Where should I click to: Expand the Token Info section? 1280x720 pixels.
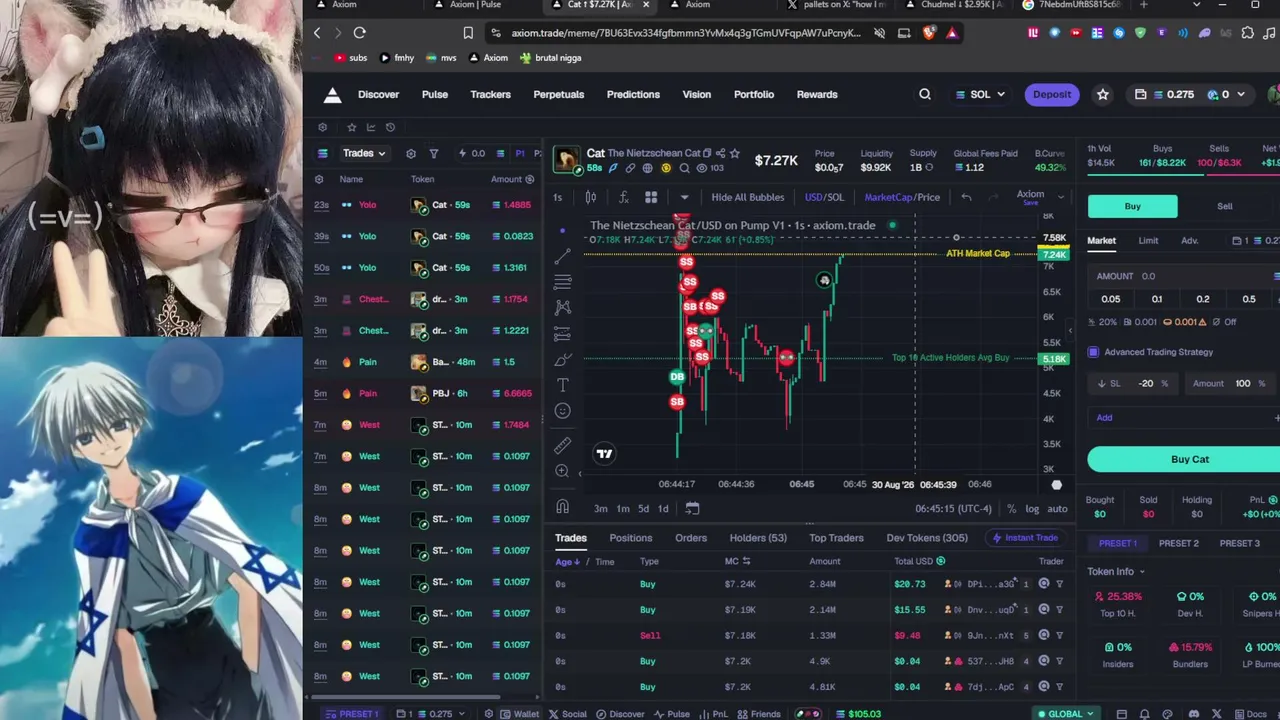pyautogui.click(x=1116, y=571)
